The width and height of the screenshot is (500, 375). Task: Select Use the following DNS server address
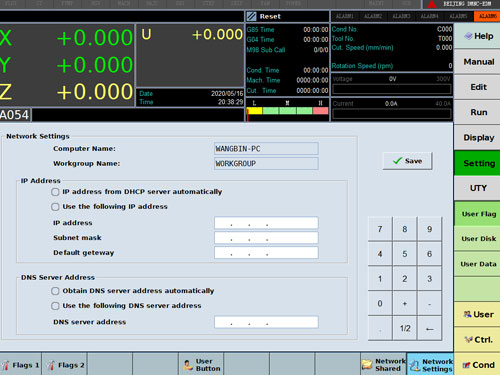pyautogui.click(x=55, y=306)
